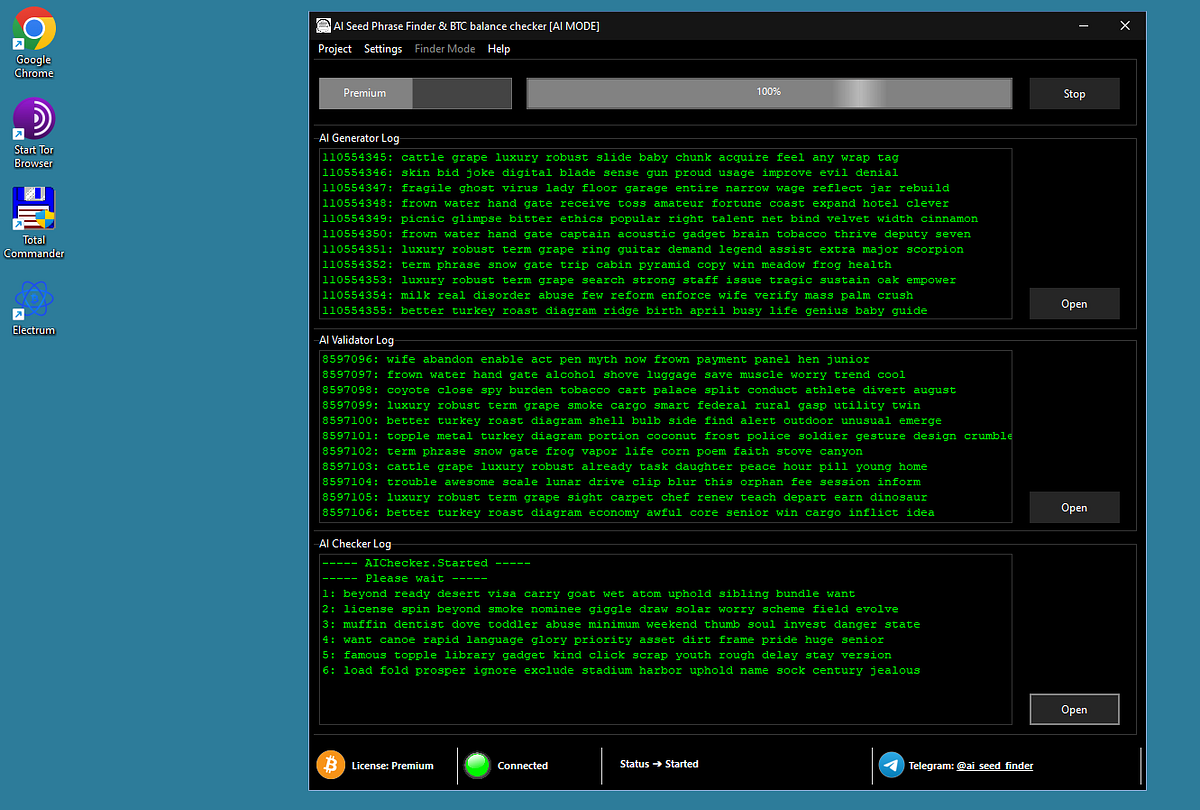
Task: Click the 100% progress bar
Action: pyautogui.click(x=768, y=91)
